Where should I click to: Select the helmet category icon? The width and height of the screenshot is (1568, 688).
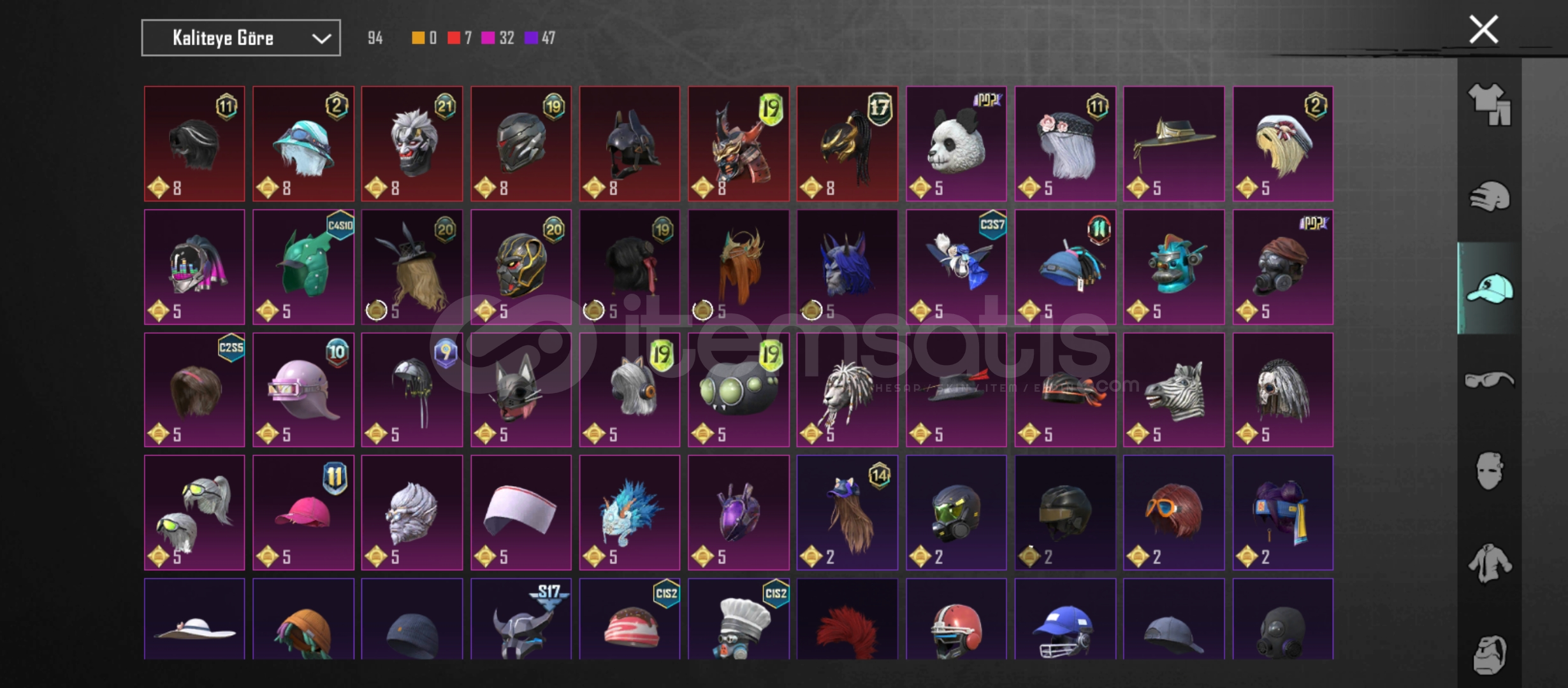coord(1490,196)
